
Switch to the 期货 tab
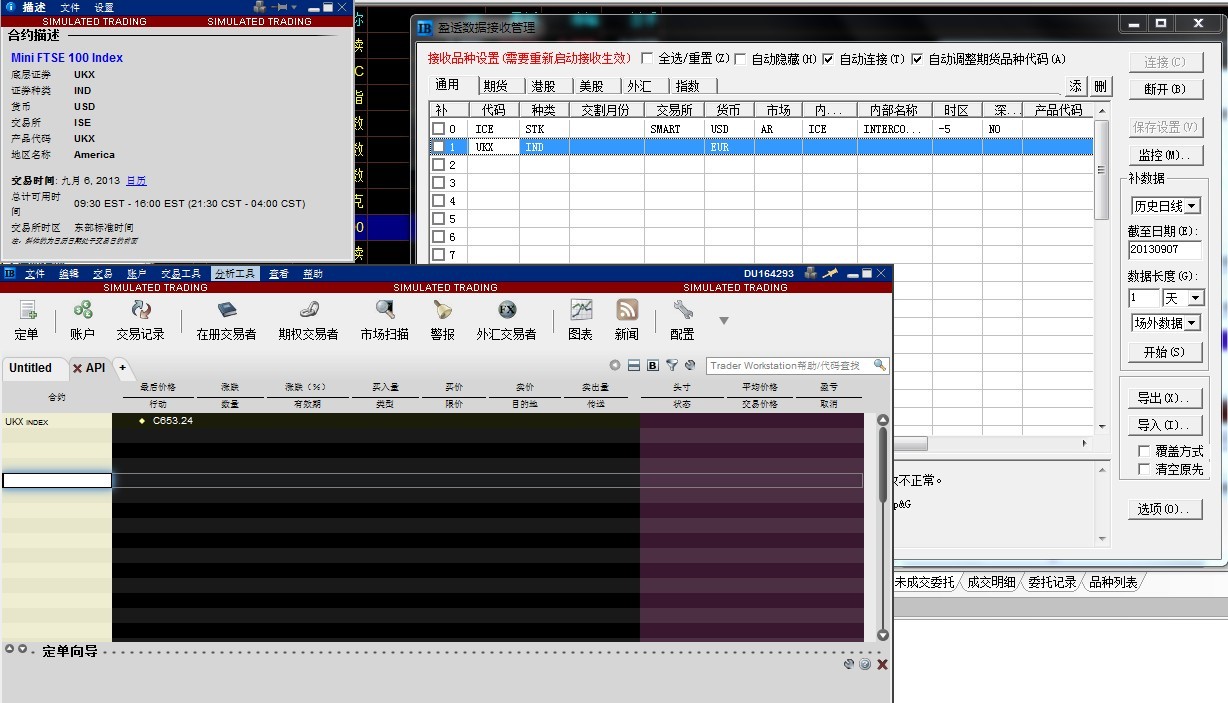[x=495, y=86]
